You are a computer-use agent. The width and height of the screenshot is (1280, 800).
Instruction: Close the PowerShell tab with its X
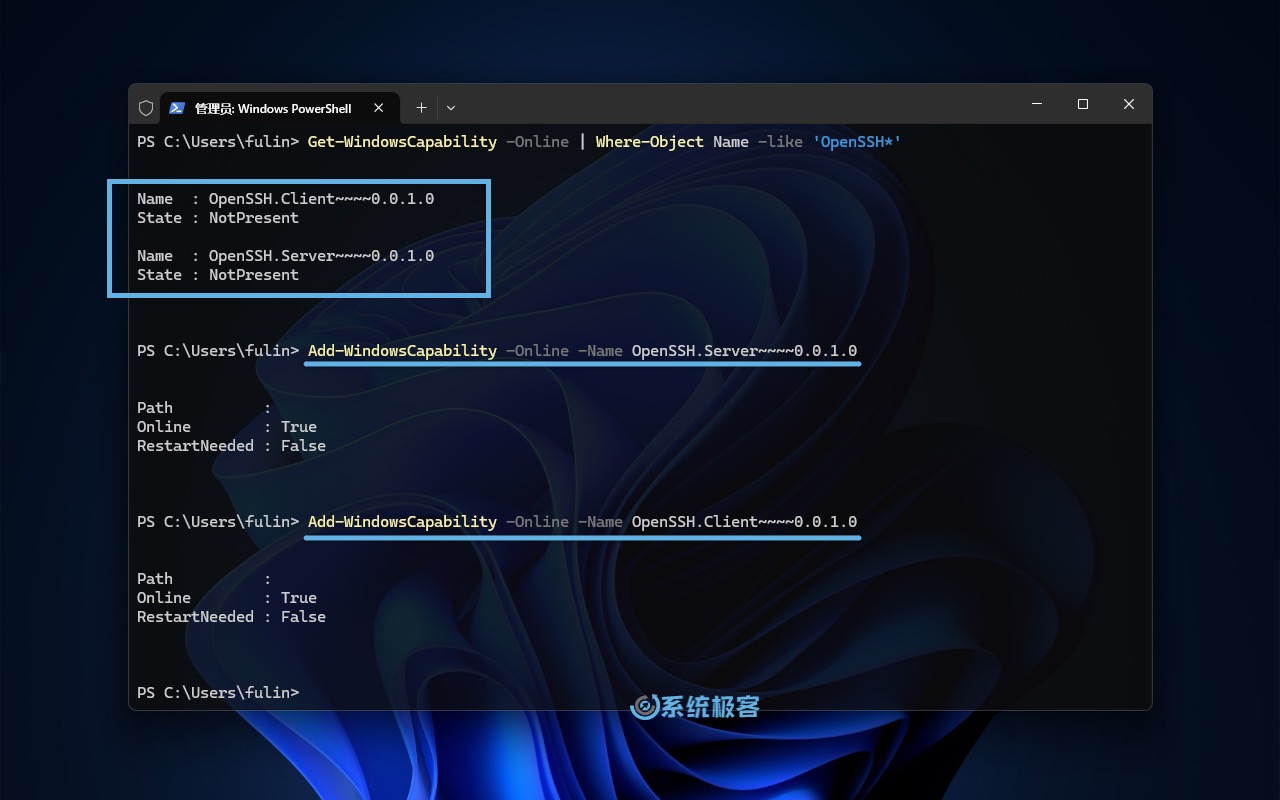click(x=379, y=107)
